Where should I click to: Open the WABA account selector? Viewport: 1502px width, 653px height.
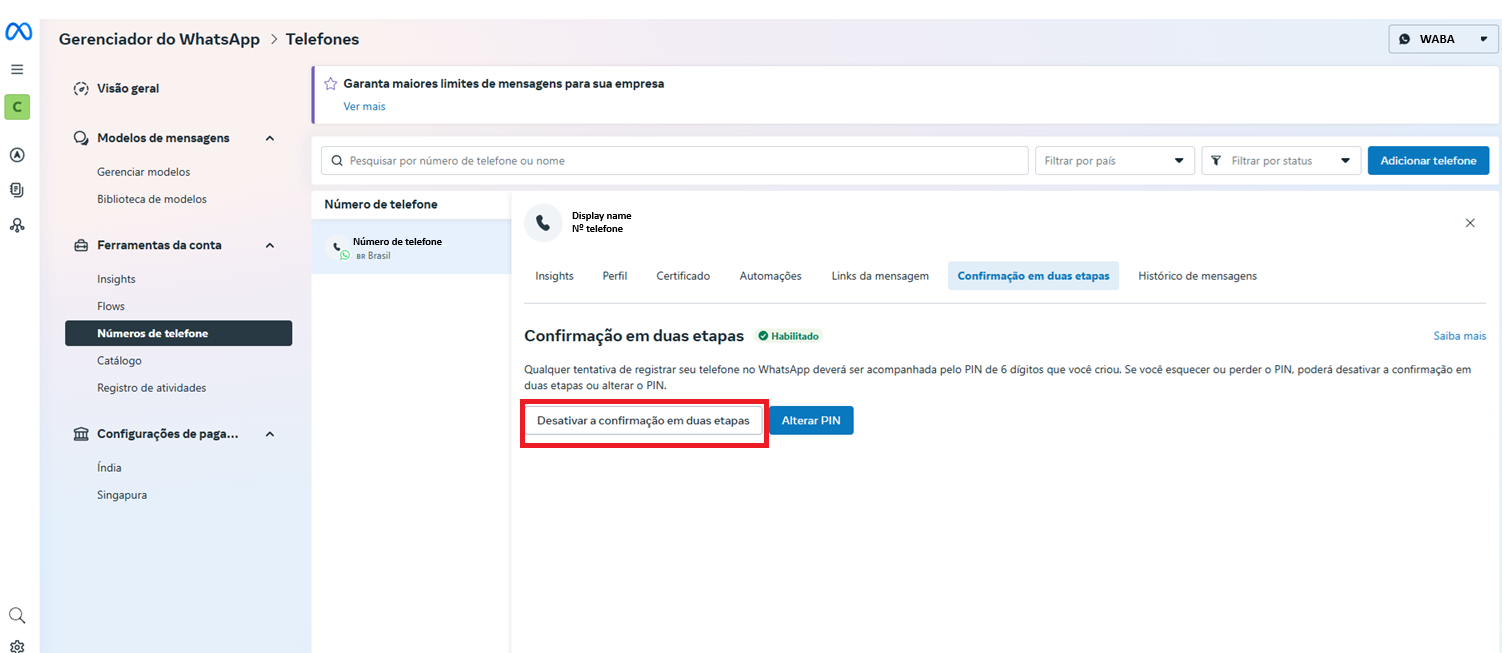pos(1442,39)
